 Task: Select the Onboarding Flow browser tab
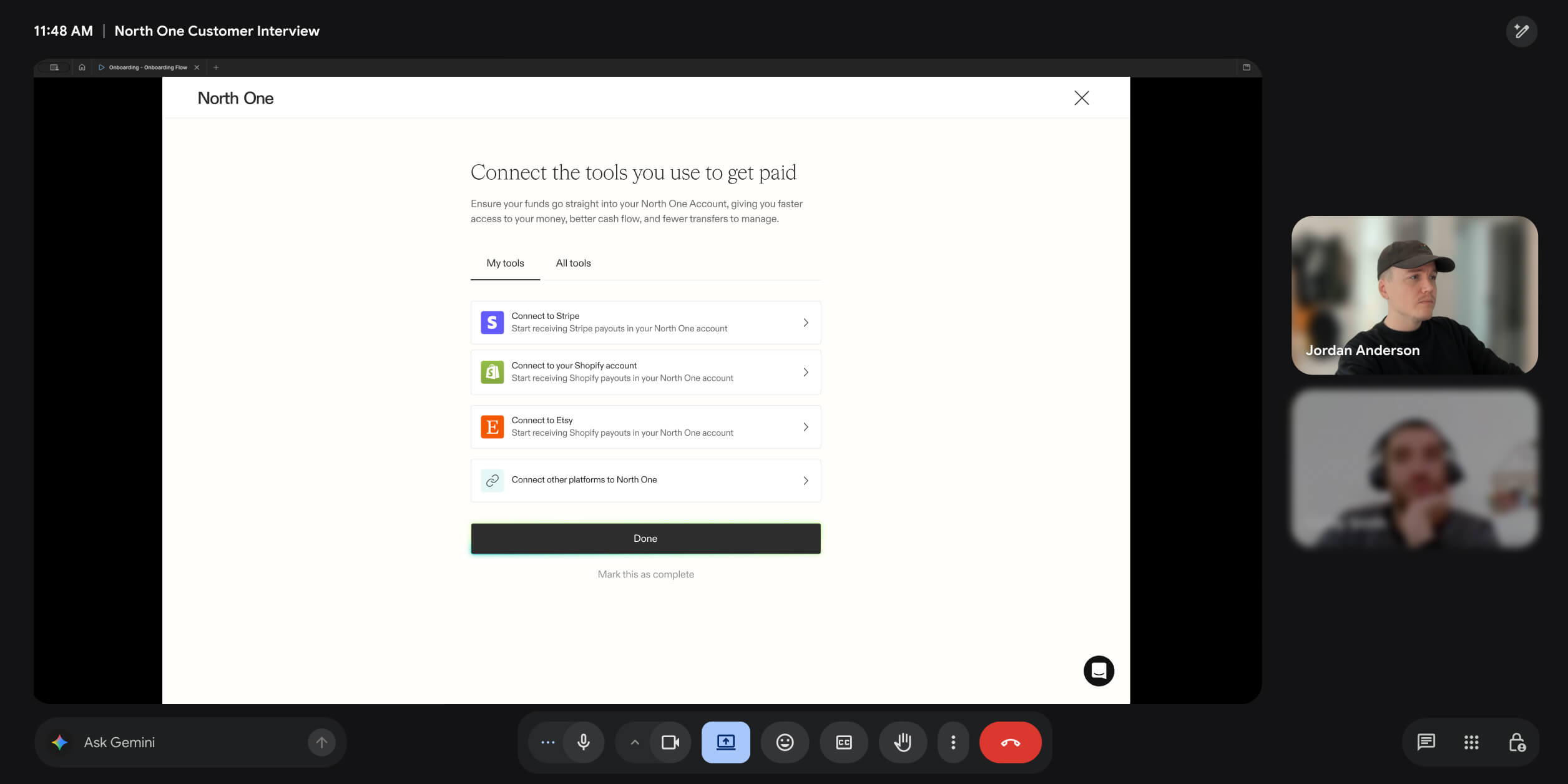pos(148,67)
